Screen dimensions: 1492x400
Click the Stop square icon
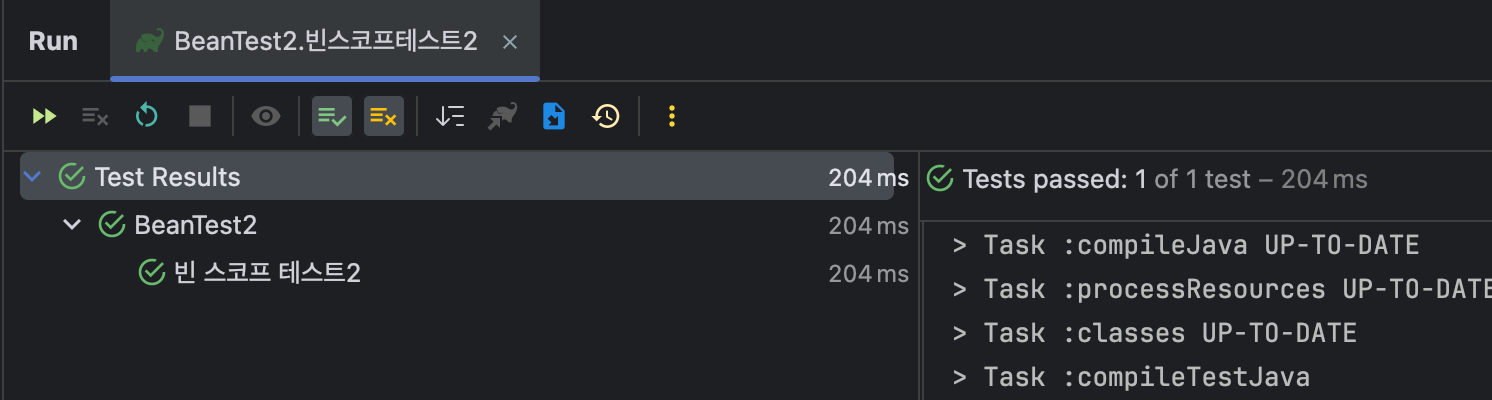point(200,117)
